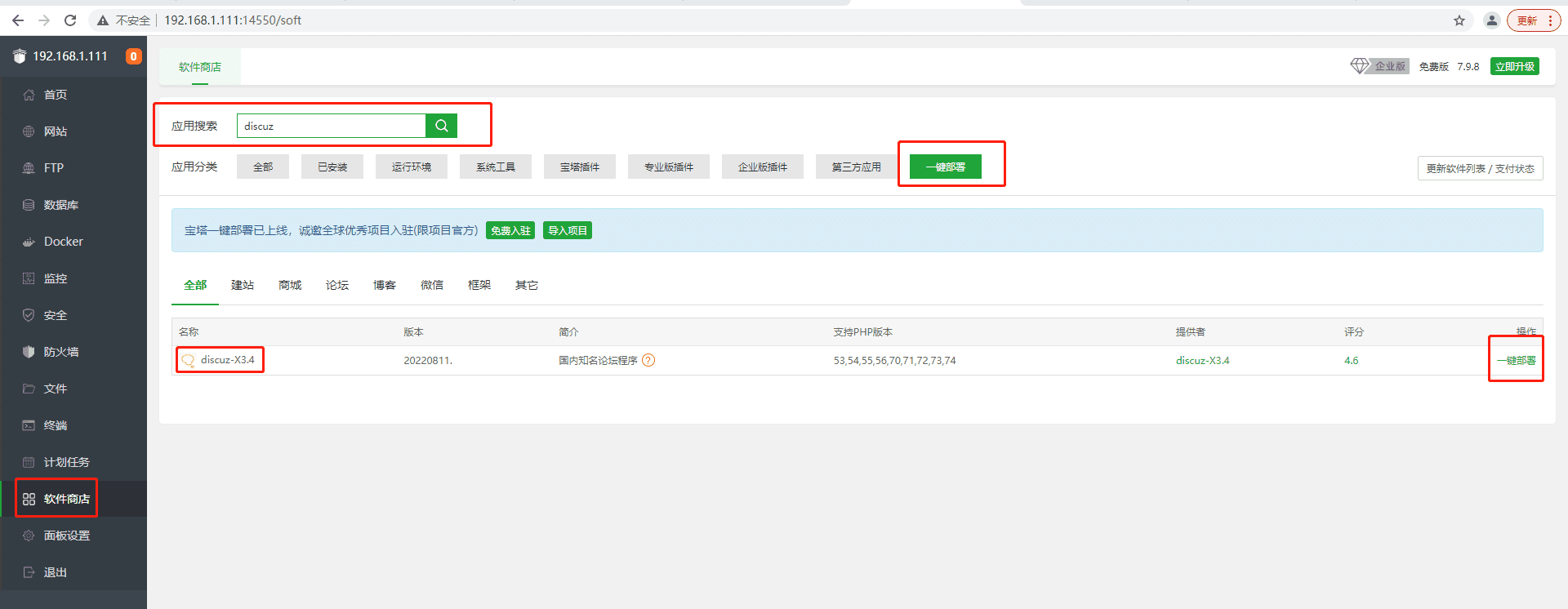Click the orange notification badge showing 0
The width and height of the screenshot is (1568, 609).
133,56
